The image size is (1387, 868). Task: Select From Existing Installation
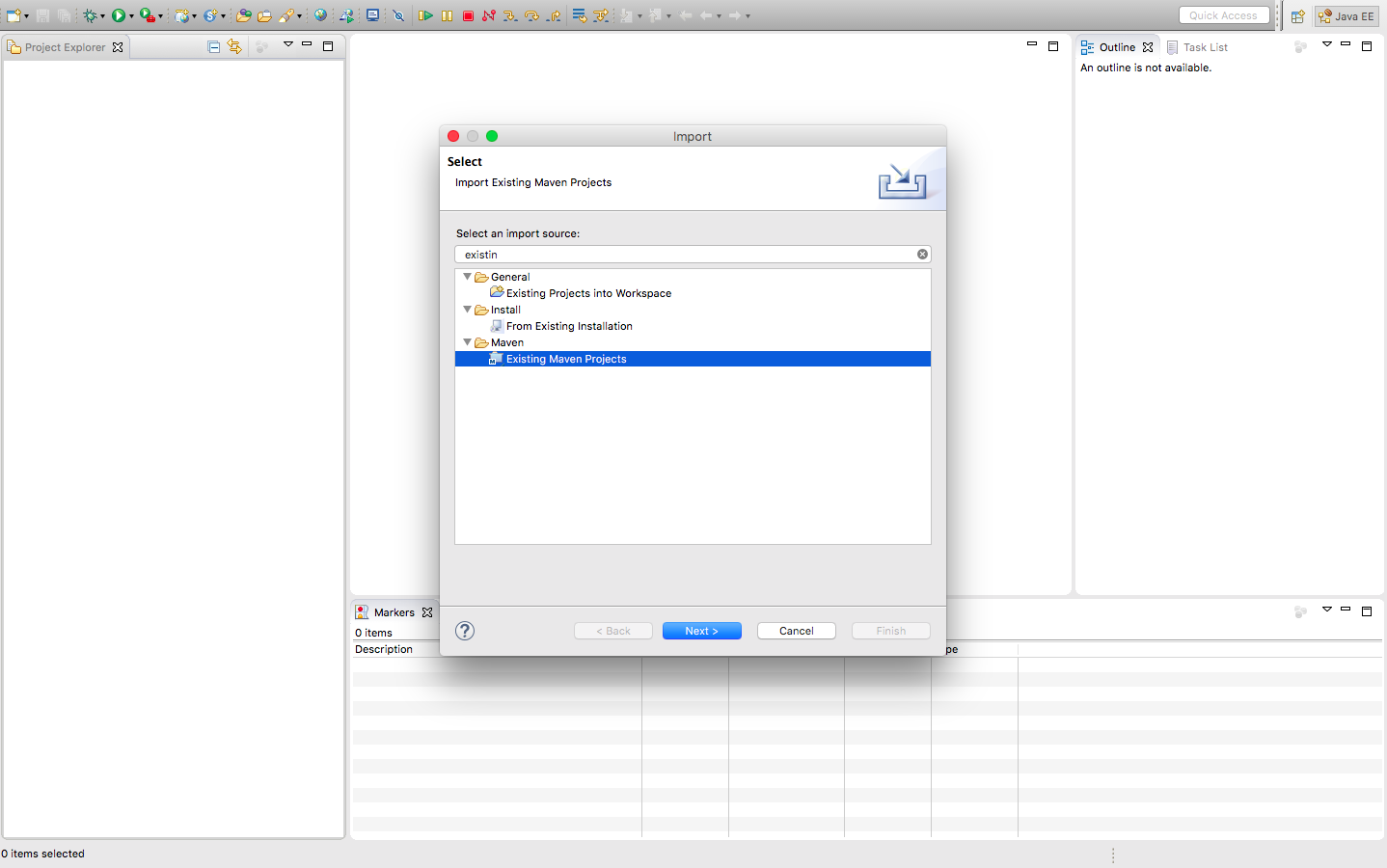click(569, 326)
